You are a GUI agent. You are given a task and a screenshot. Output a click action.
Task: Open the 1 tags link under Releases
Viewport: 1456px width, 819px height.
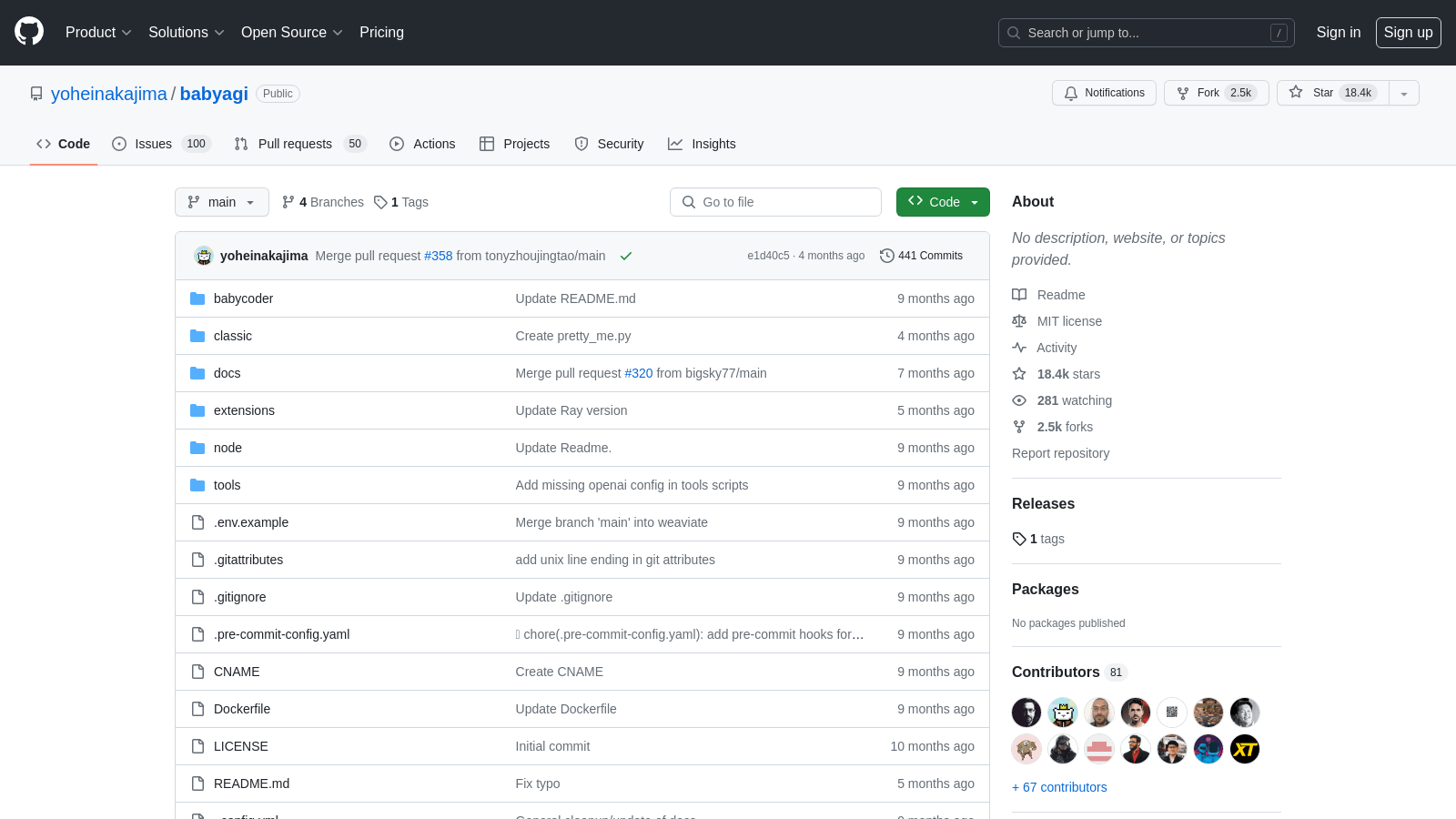(1038, 539)
